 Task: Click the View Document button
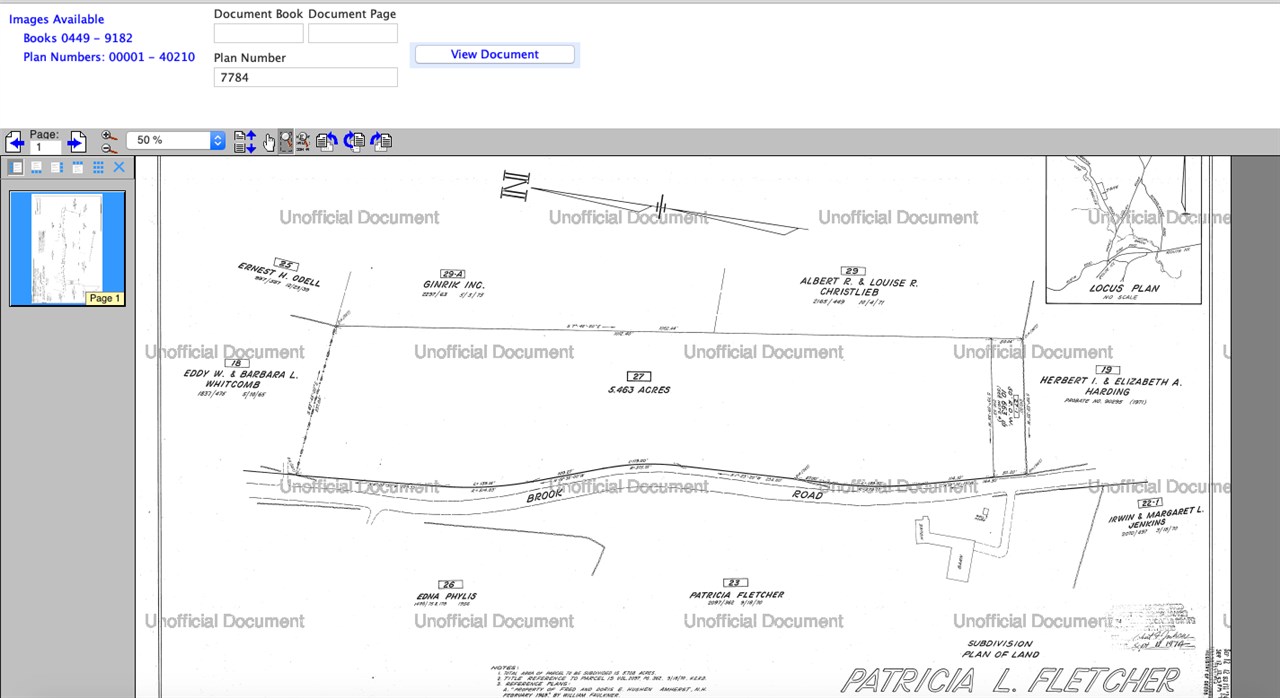494,54
